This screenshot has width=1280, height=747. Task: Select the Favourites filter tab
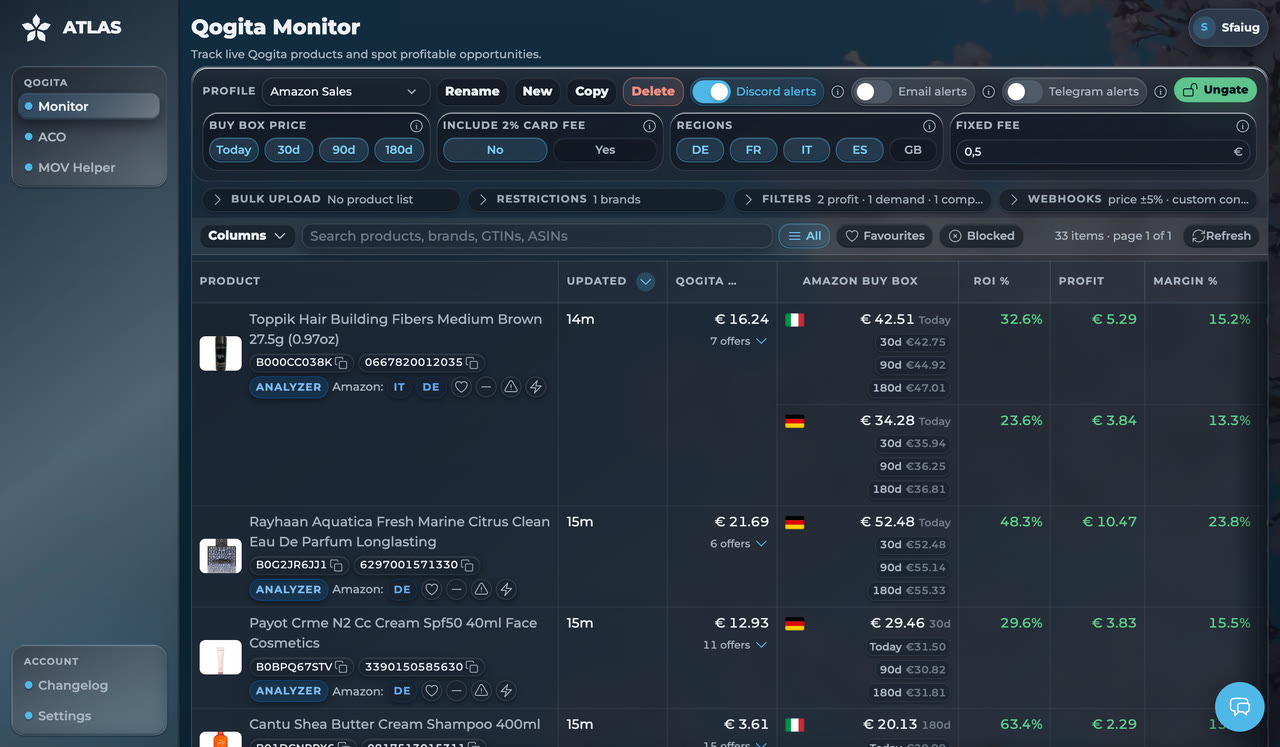coord(884,236)
